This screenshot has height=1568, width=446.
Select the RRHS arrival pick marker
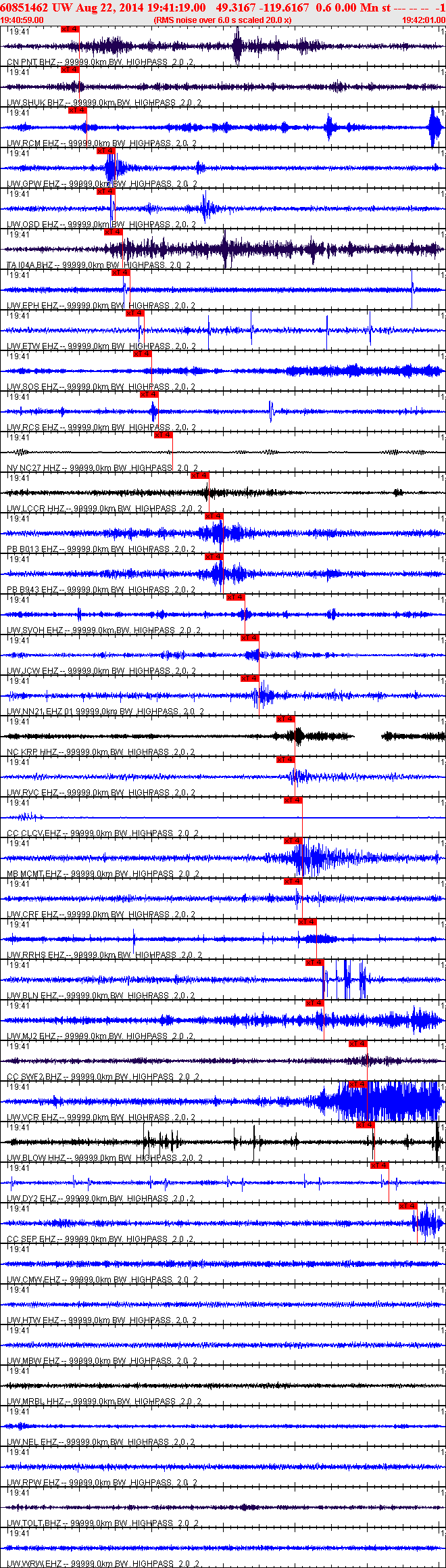point(307,922)
